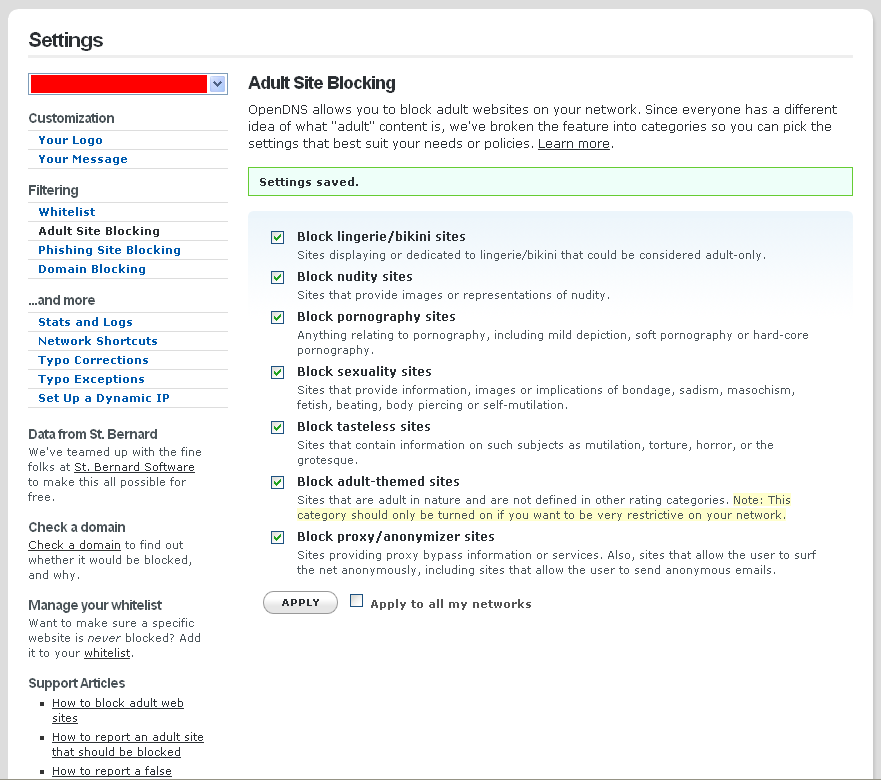Click the Check a domain link
Viewport: 881px width, 780px height.
click(74, 545)
